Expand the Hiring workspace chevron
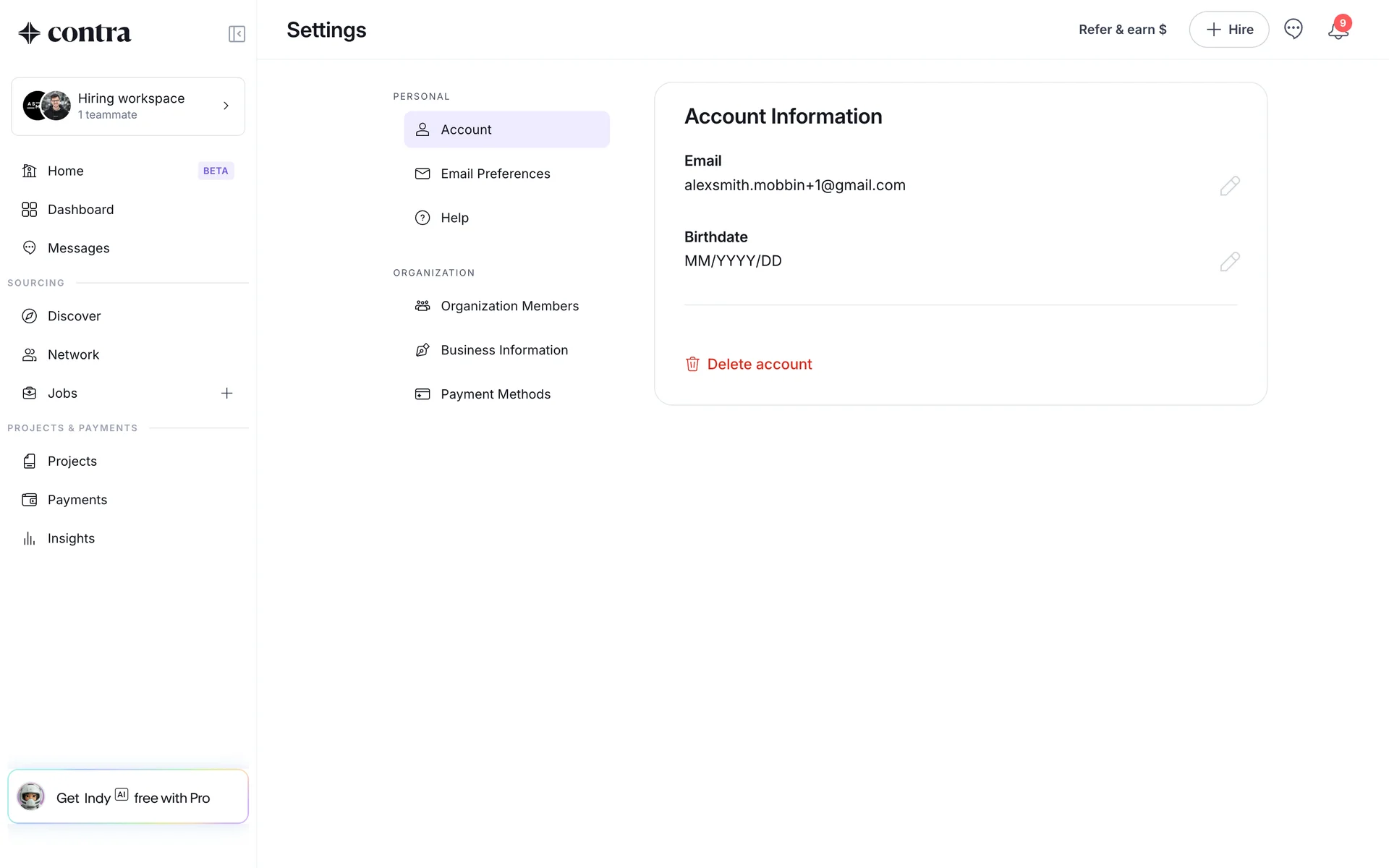This screenshot has width=1389, height=868. [x=226, y=106]
